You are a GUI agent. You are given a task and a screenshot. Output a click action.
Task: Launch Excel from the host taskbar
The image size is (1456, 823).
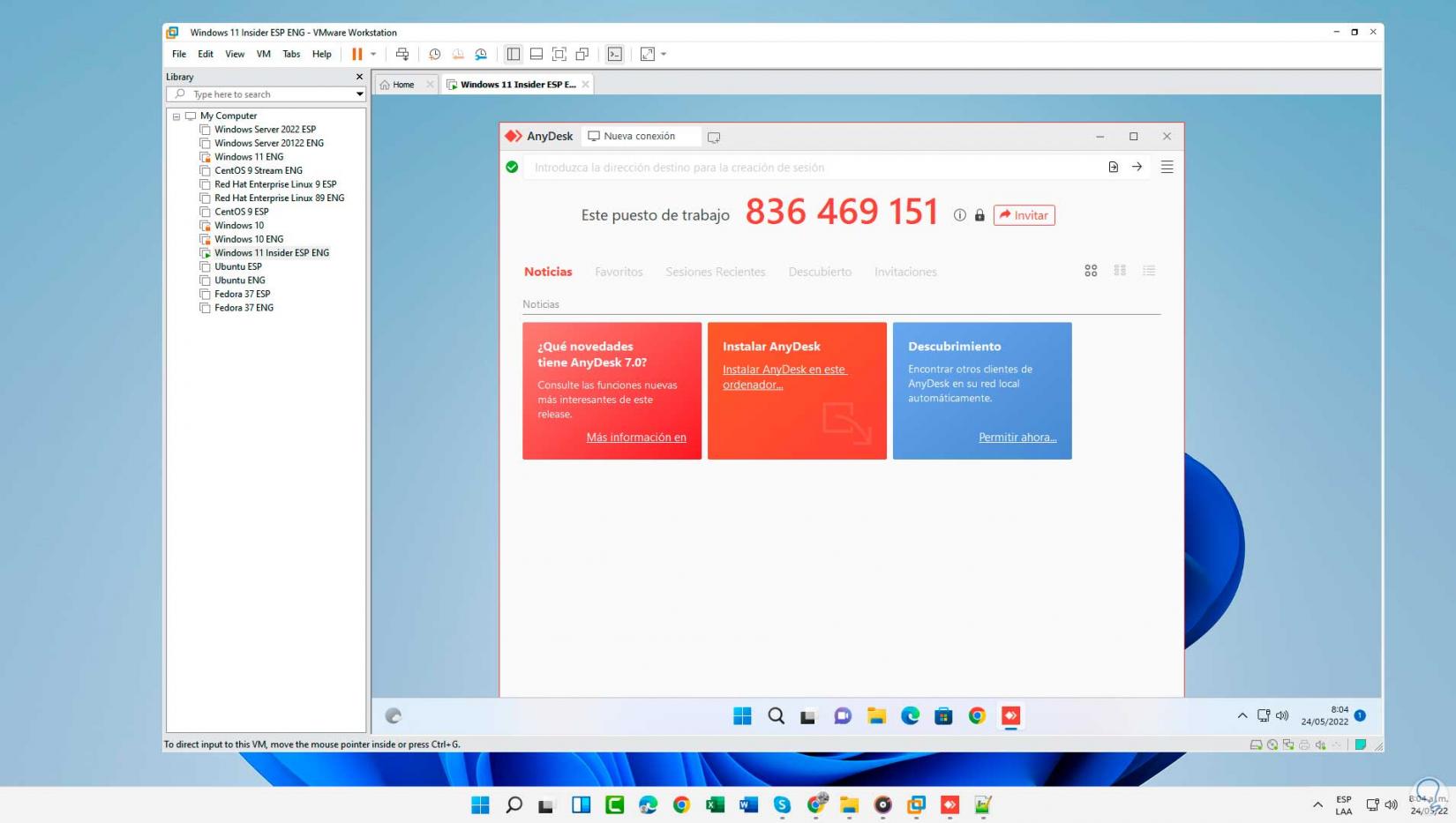tap(715, 804)
